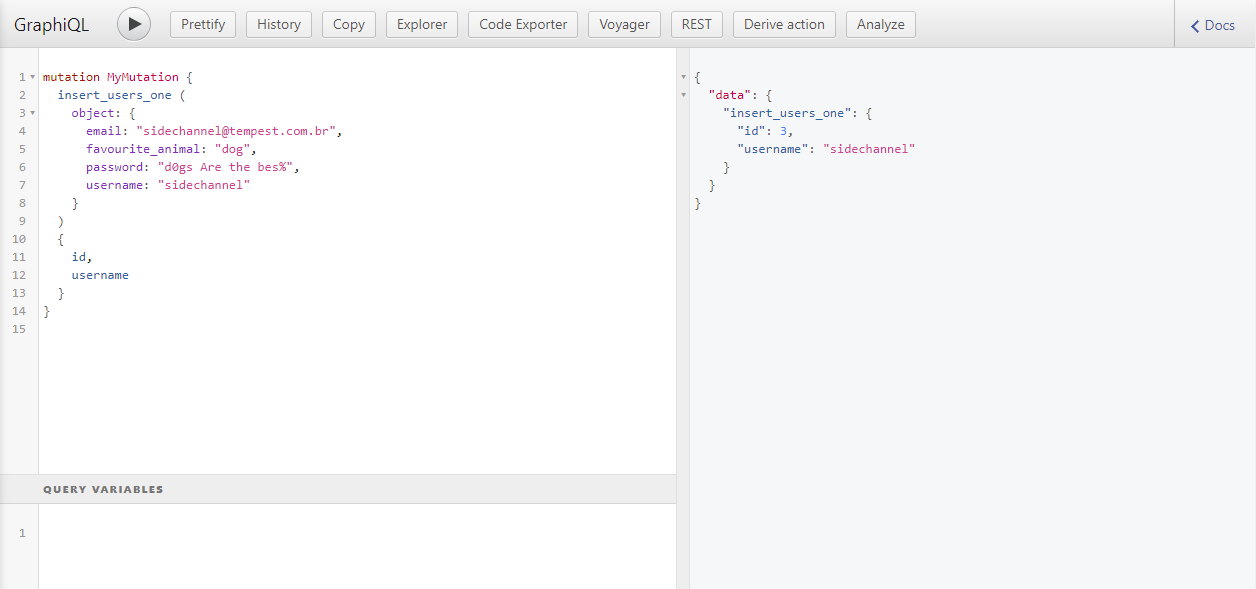Collapse the root brace in the response

684,77
